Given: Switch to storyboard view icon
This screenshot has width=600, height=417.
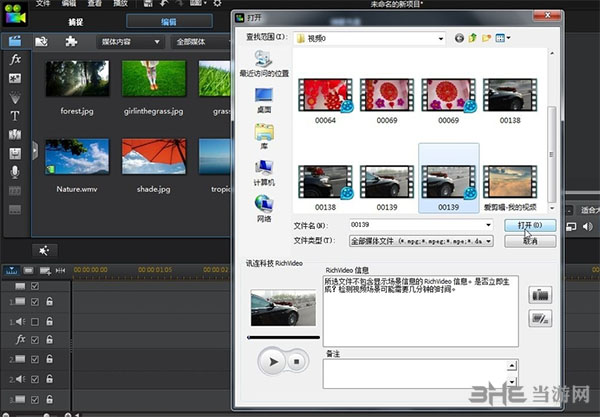Looking at the screenshot, I should tap(28, 270).
